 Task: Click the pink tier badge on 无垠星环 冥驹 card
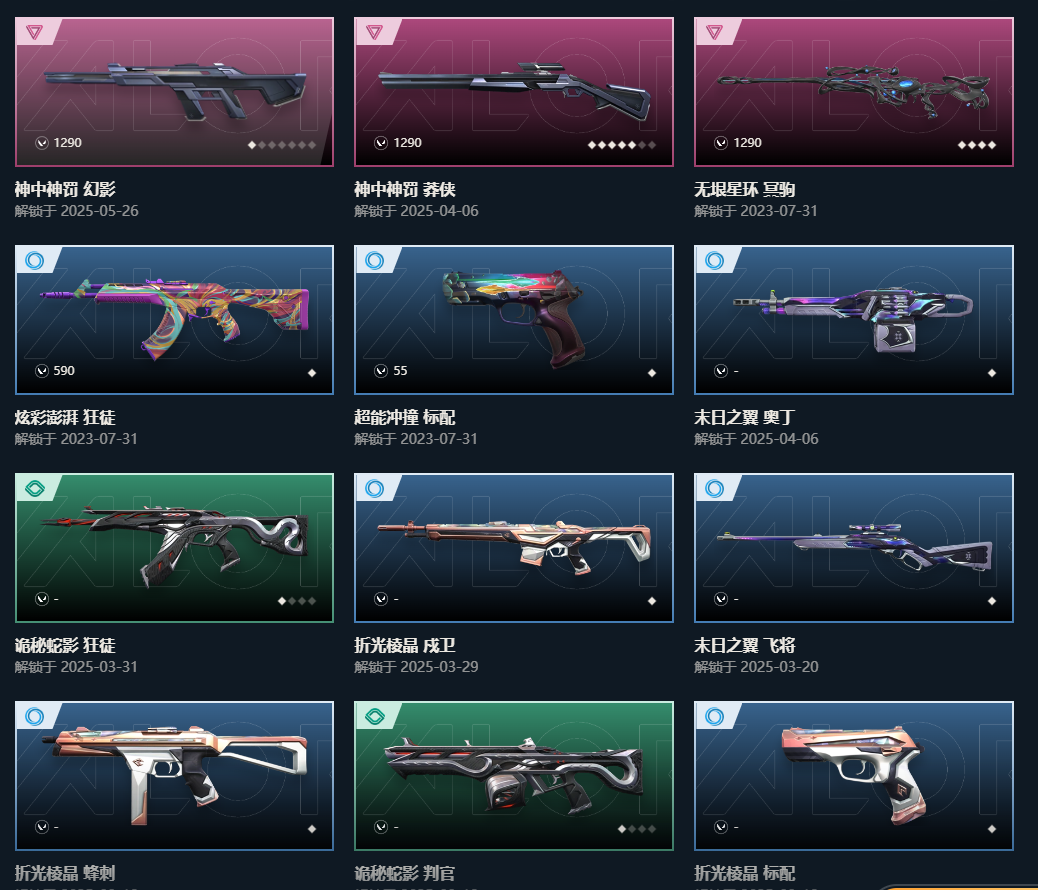tap(714, 32)
